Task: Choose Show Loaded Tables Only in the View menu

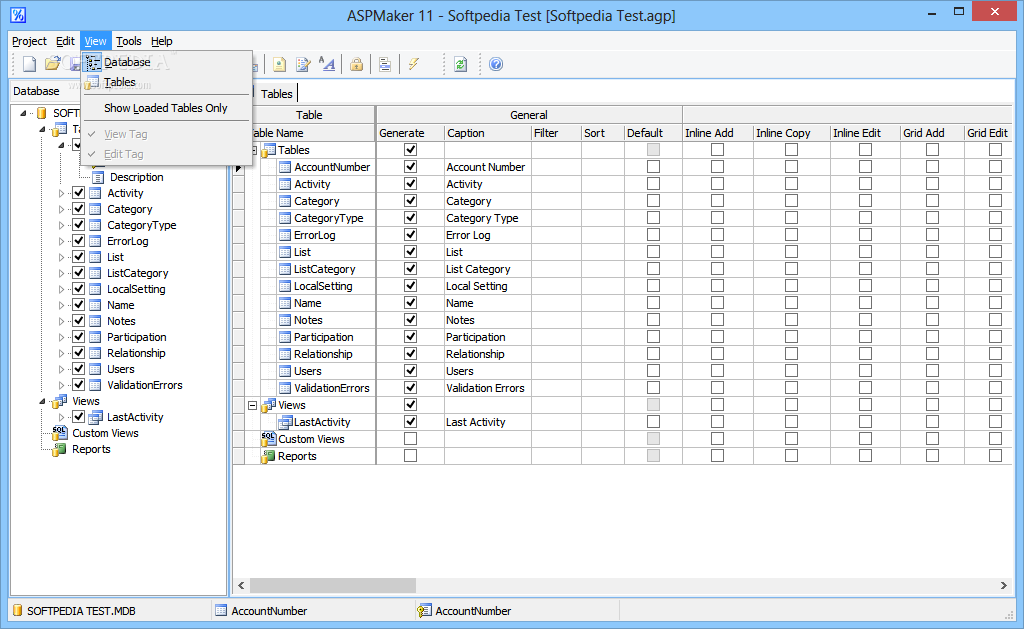Action: 166,108
